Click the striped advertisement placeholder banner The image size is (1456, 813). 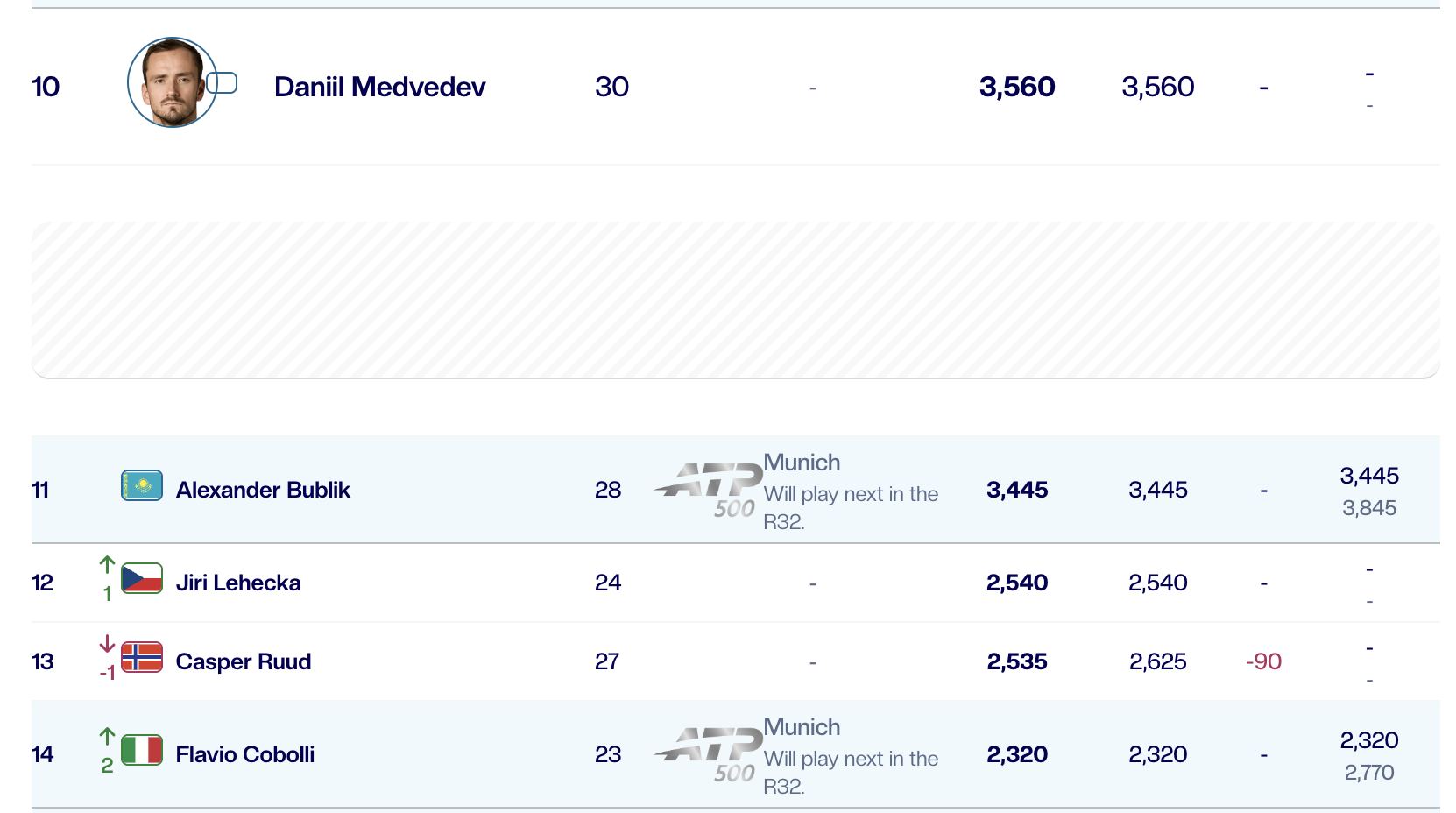pos(736,300)
